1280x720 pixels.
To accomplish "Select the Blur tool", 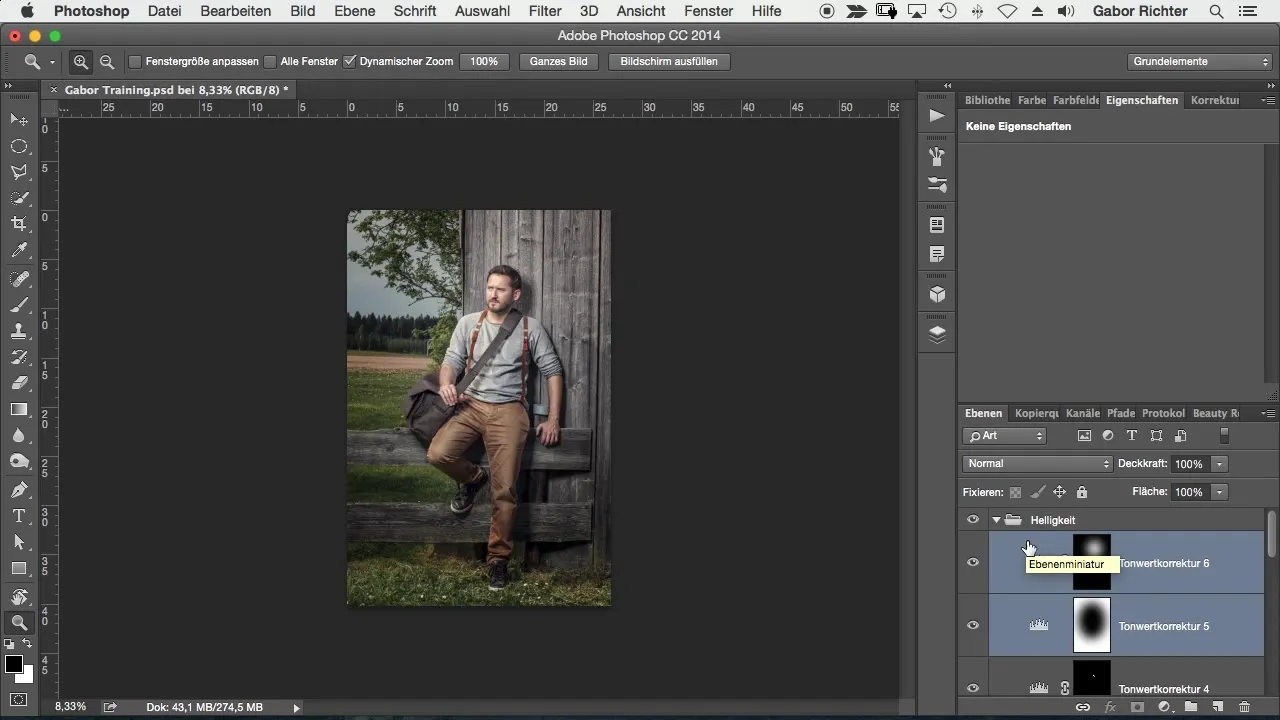I will click(19, 435).
